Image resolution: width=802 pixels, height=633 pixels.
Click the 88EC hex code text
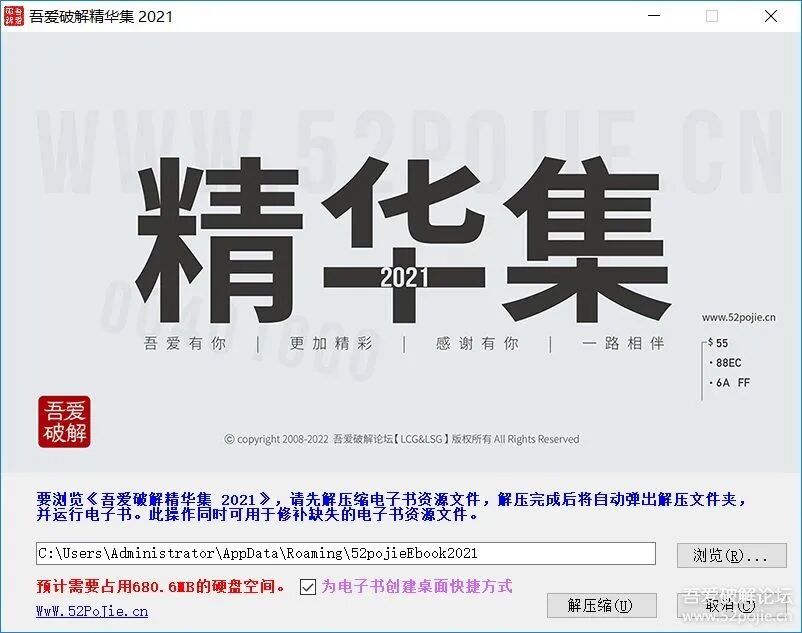point(728,363)
